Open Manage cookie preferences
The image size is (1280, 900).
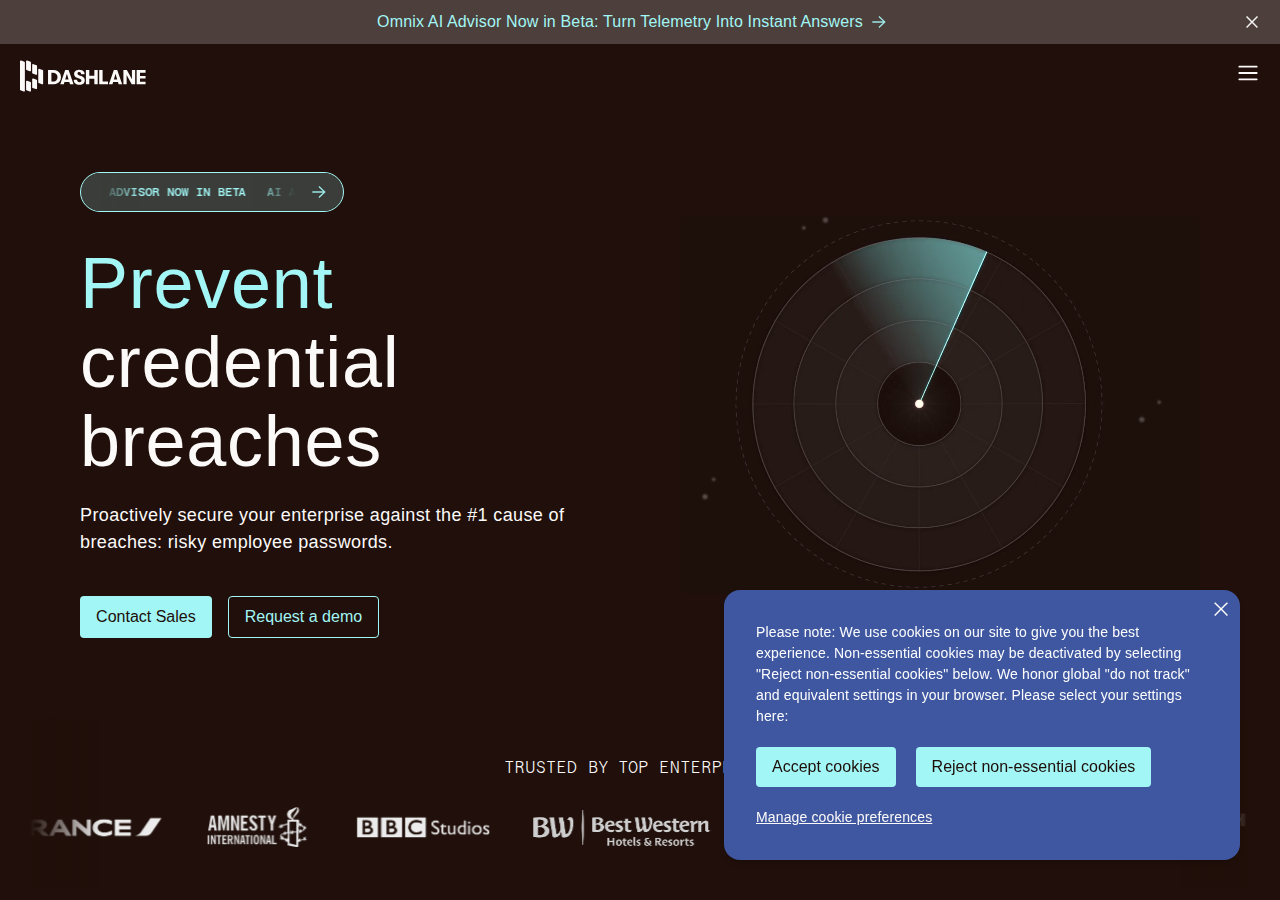[x=844, y=817]
